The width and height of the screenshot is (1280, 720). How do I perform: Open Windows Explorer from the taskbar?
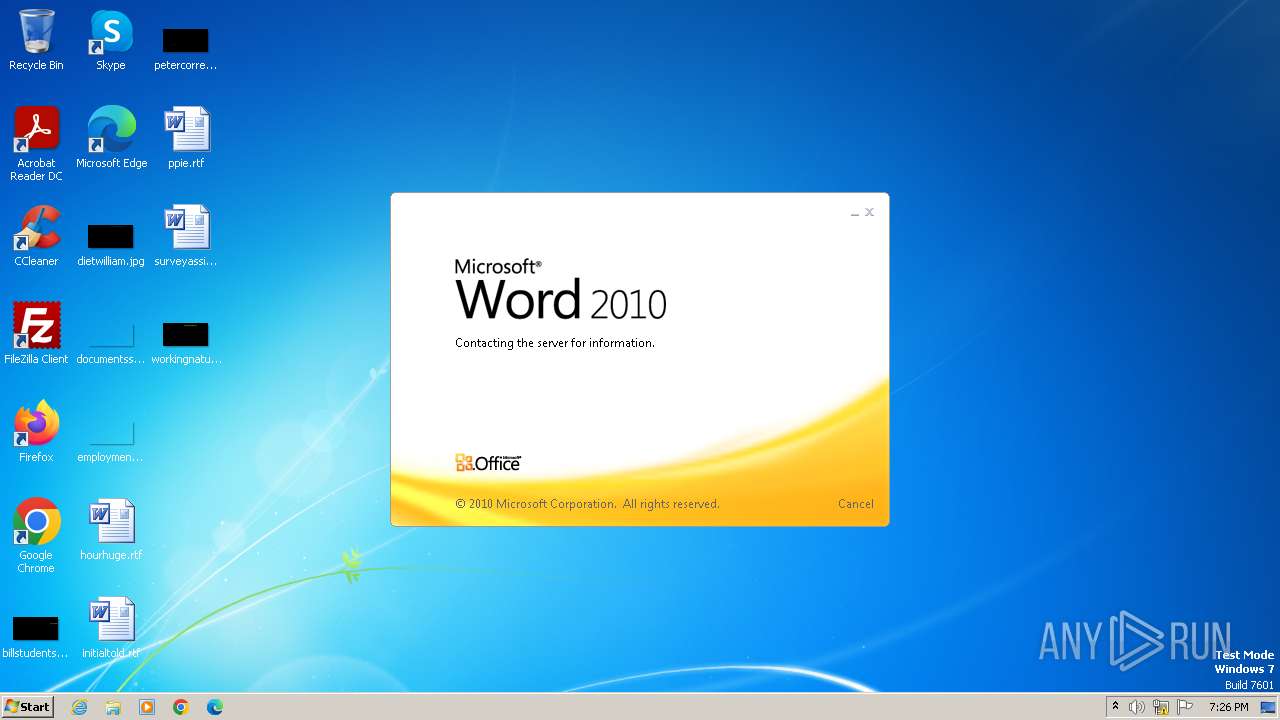(x=113, y=707)
